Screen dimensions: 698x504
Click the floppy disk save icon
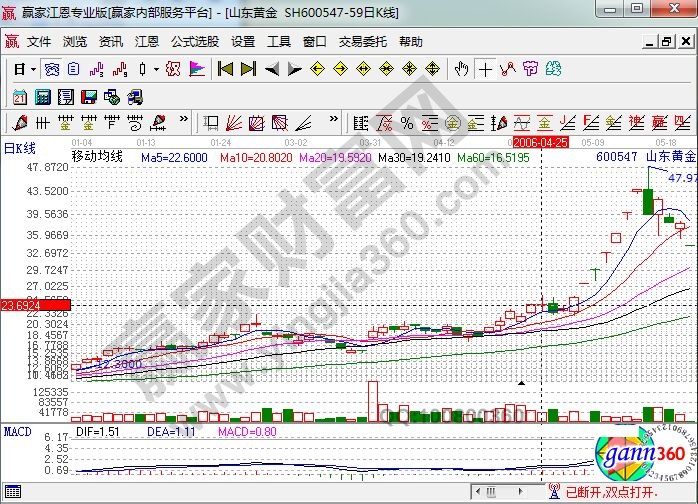(x=88, y=97)
